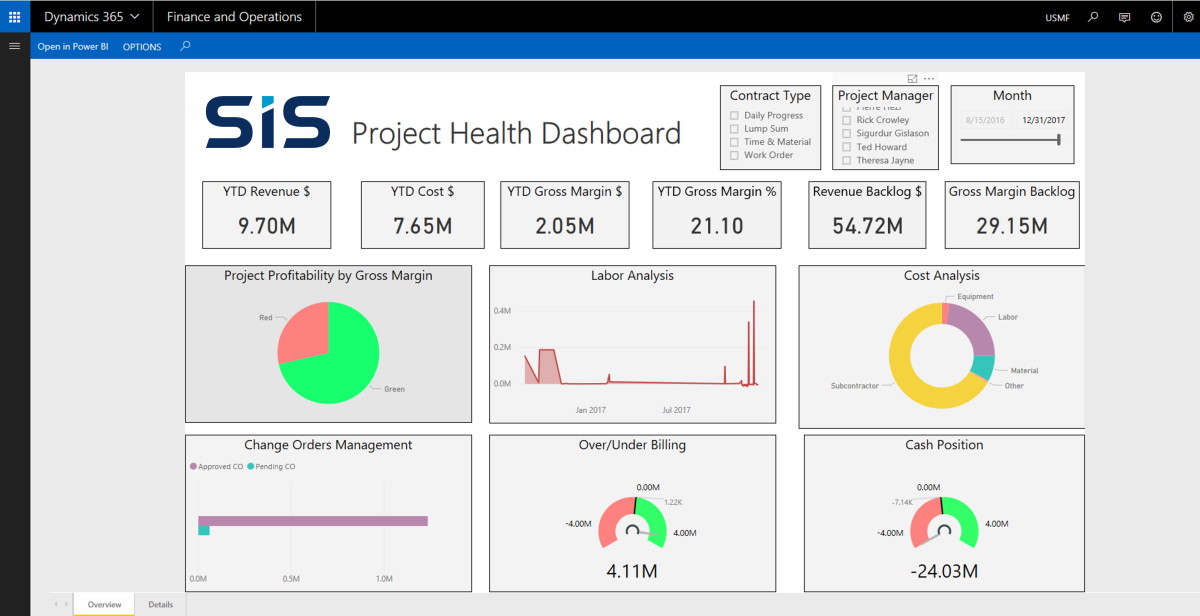Click the Approved CO legend entry
The image size is (1200, 616).
tap(215, 467)
